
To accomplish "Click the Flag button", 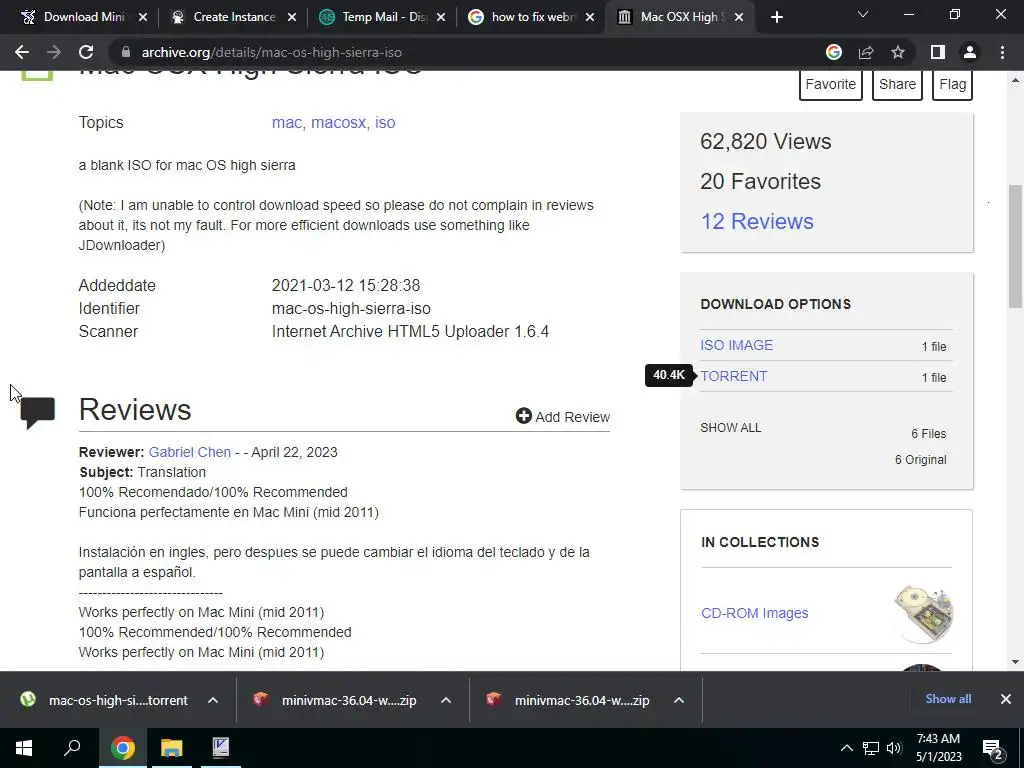I will [x=952, y=84].
